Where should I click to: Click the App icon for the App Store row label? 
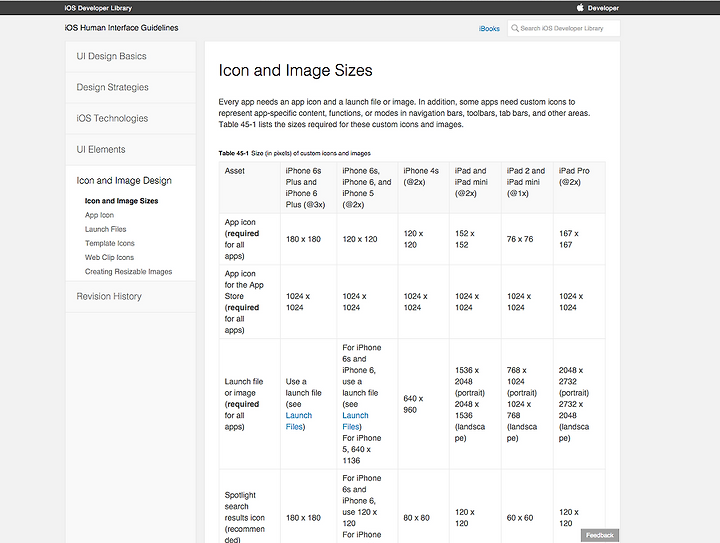click(250, 302)
